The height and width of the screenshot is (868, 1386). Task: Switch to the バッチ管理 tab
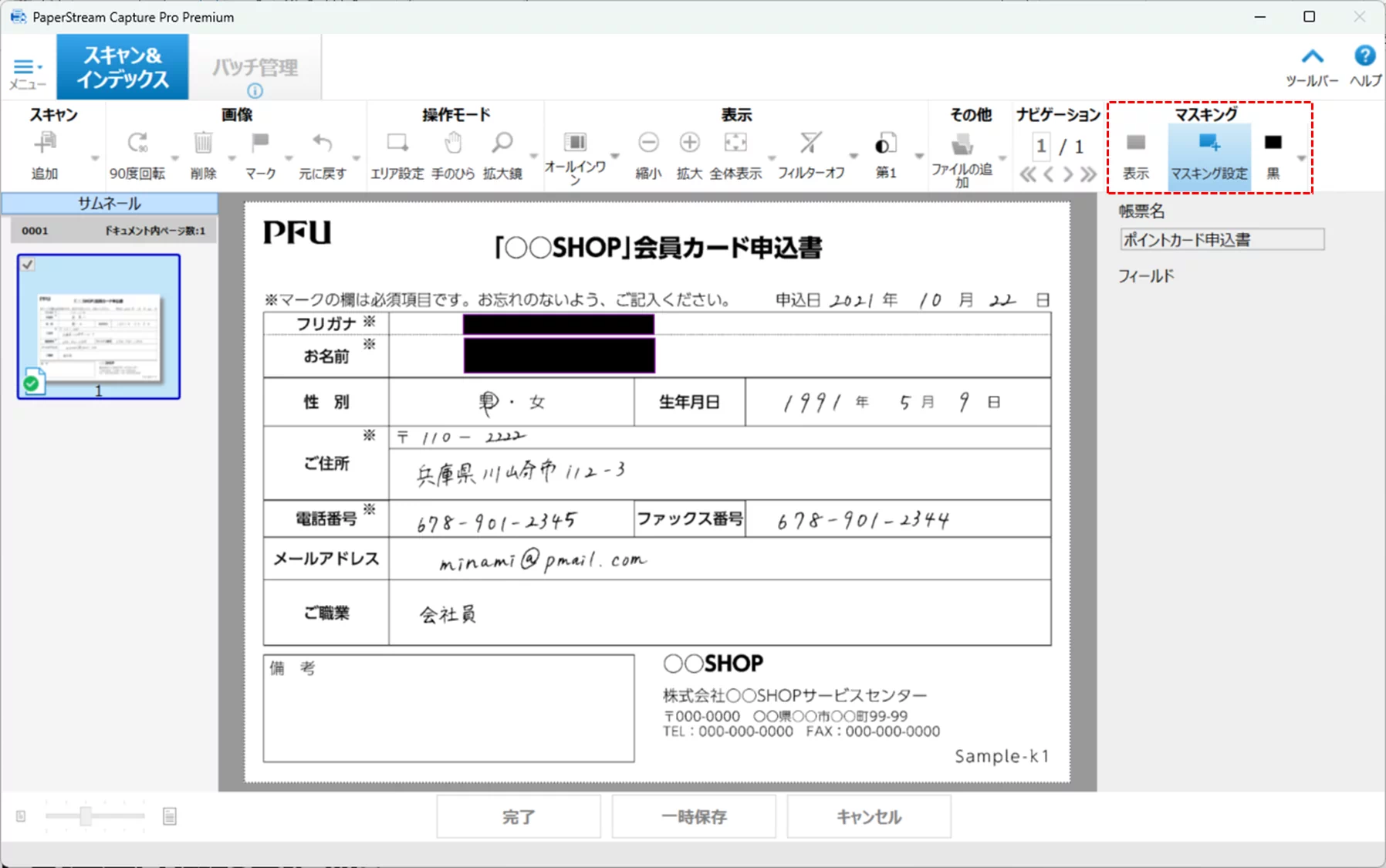coord(255,68)
